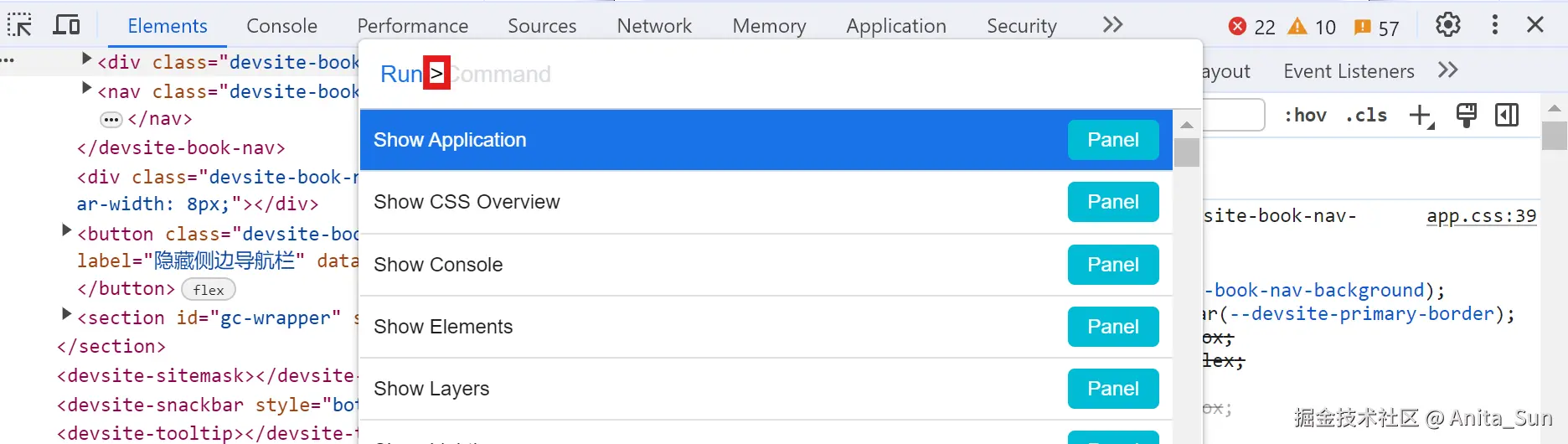Toggle the .cls element classes option
The image size is (1568, 444).
coord(1366,116)
